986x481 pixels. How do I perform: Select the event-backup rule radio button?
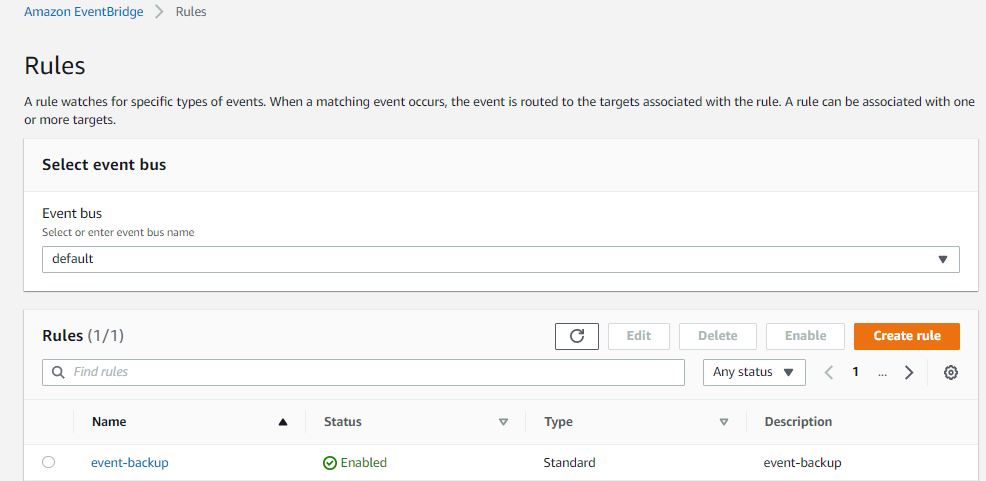tap(48, 462)
